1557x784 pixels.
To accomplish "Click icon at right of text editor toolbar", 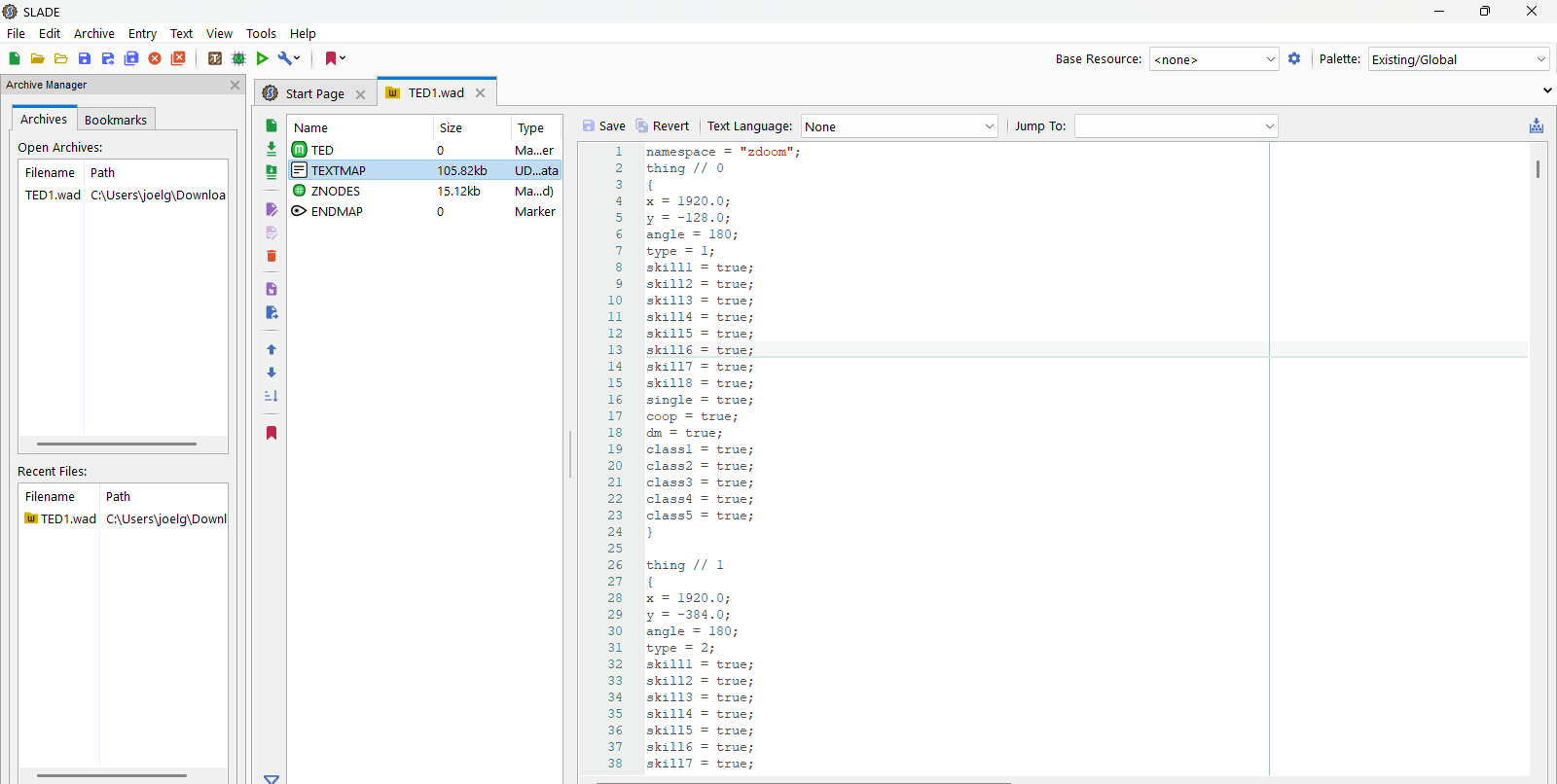I will click(1537, 125).
